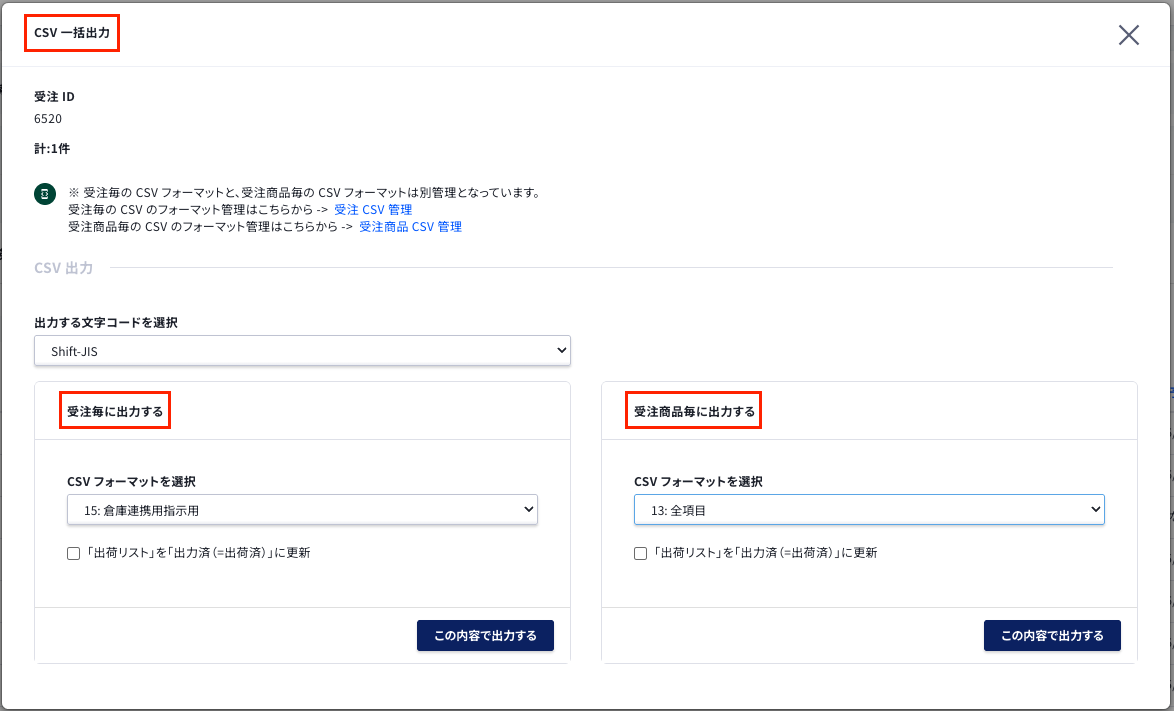The image size is (1174, 711).
Task: Click the green info icon beside the note
Action: pos(45,194)
